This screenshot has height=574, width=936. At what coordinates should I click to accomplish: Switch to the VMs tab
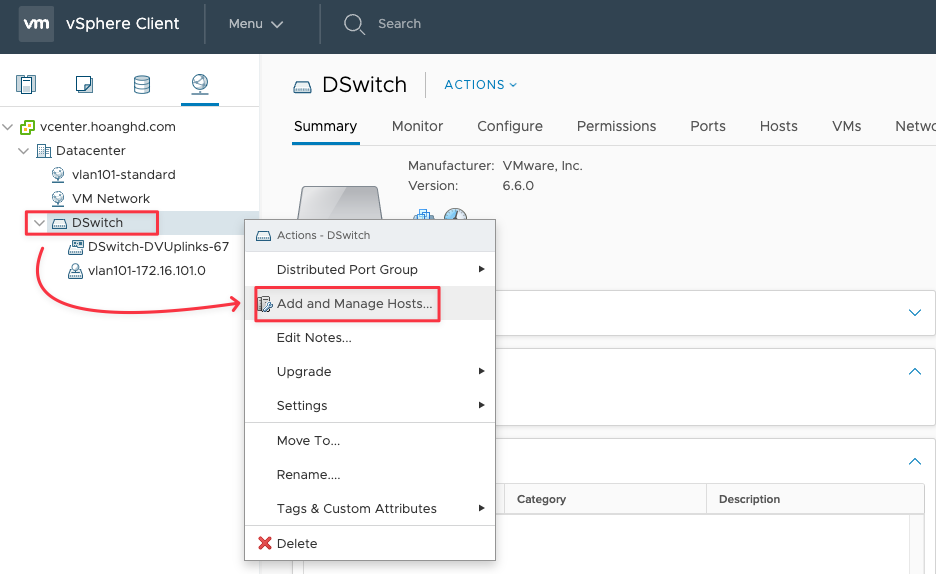point(846,126)
